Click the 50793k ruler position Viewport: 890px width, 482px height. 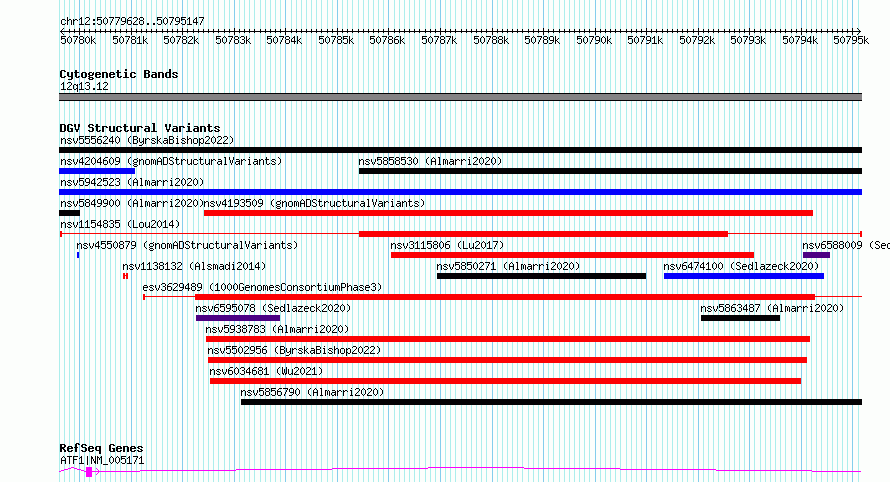click(x=748, y=40)
